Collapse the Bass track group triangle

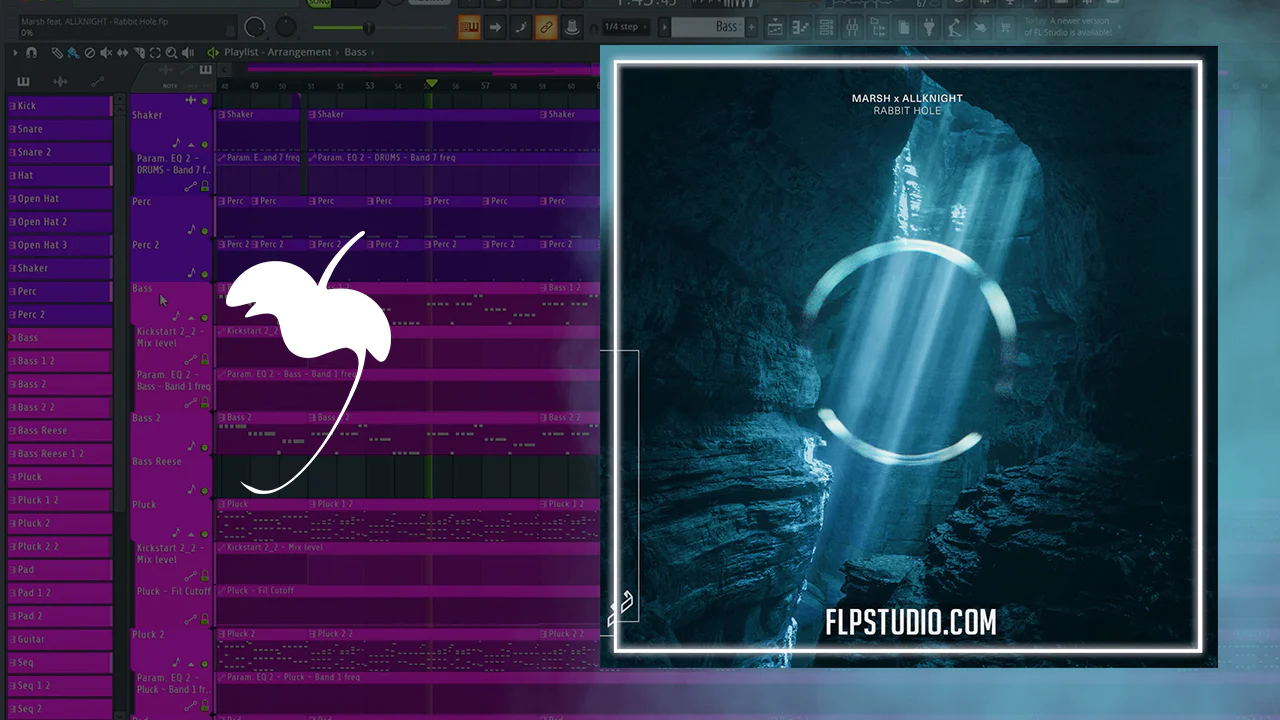191,317
